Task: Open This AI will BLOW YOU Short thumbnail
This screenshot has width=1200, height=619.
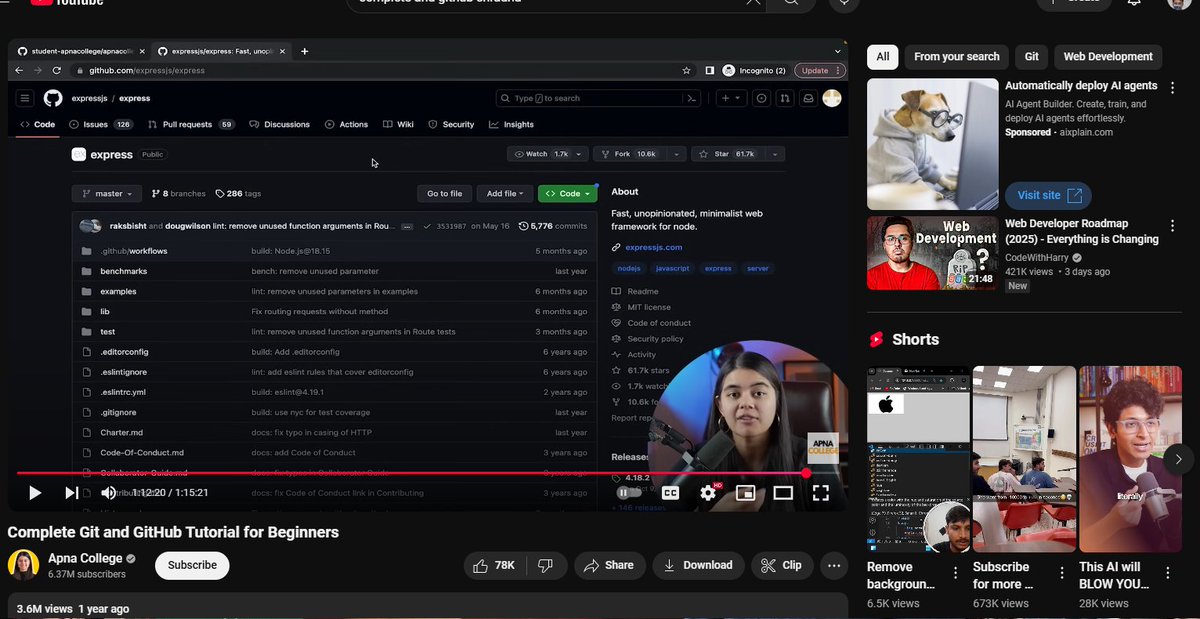Action: tap(1131, 459)
